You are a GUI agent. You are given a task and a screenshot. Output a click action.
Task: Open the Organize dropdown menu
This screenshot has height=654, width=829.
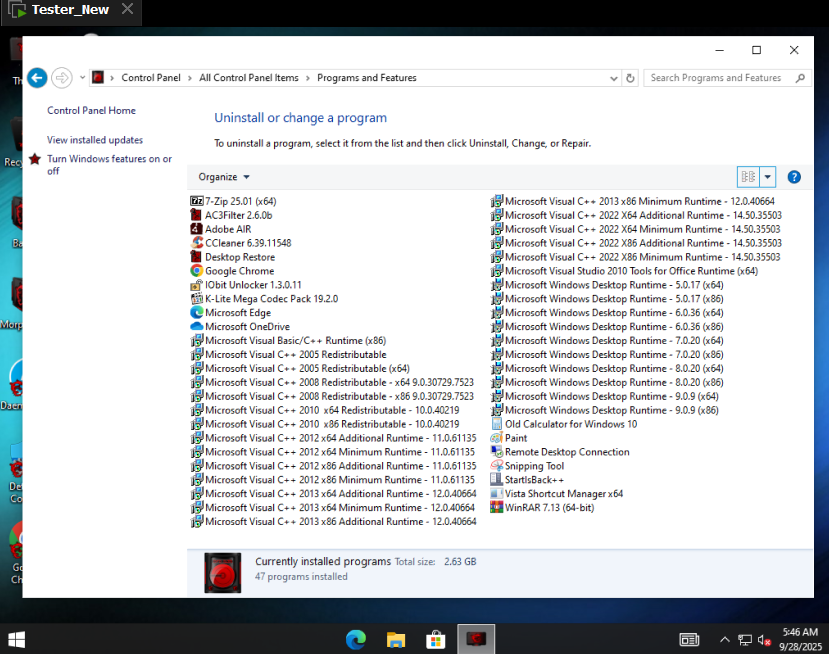tap(224, 177)
